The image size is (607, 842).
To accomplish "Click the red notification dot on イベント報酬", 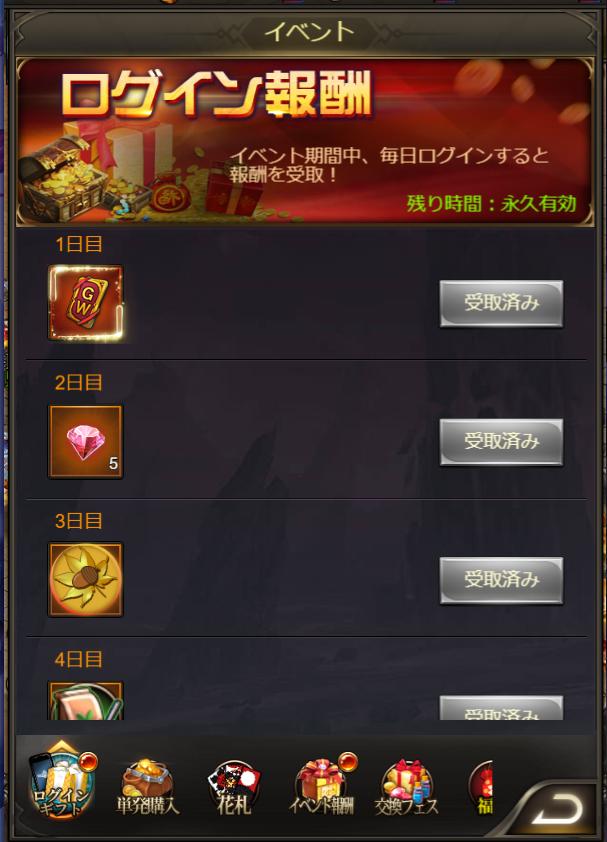I will [x=348, y=761].
